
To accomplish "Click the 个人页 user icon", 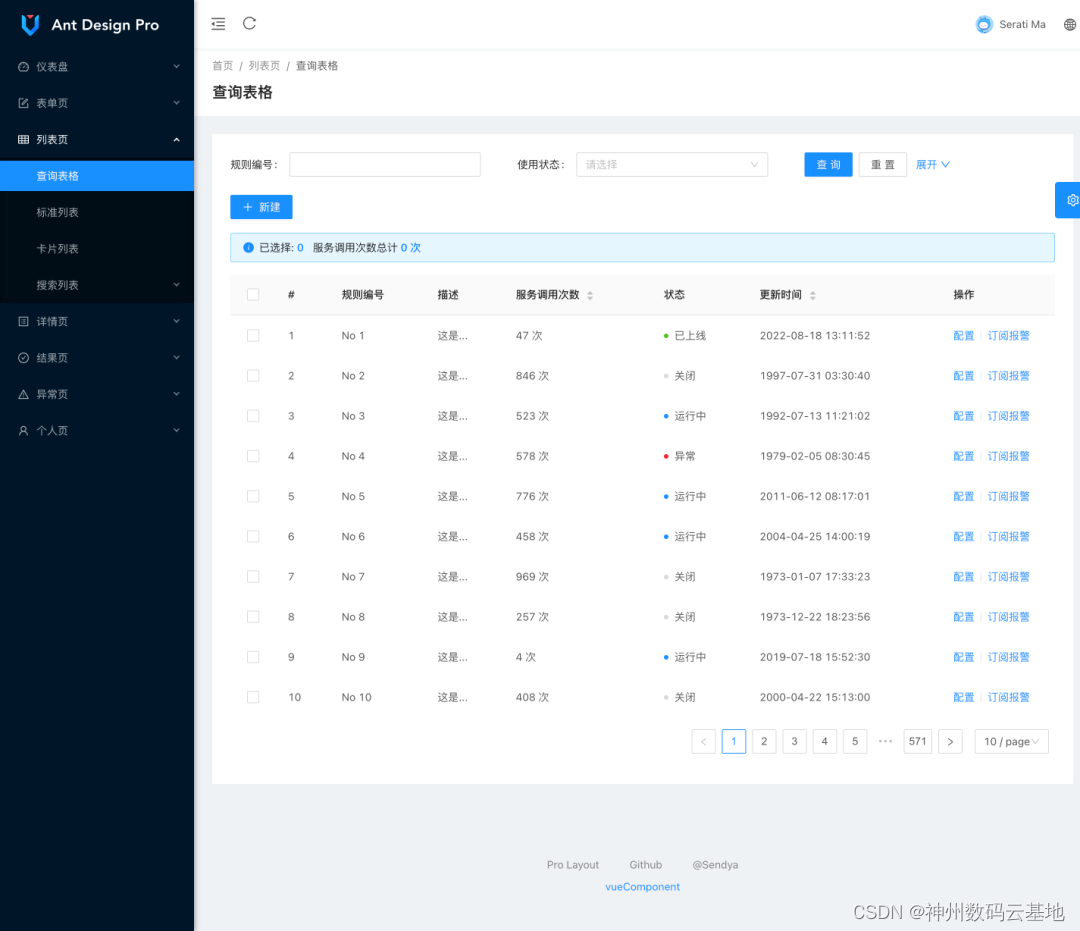I will (x=23, y=431).
